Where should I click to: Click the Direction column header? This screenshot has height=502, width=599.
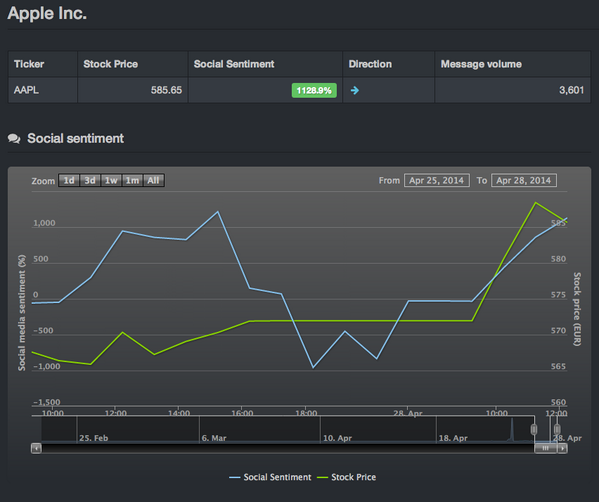(389, 64)
